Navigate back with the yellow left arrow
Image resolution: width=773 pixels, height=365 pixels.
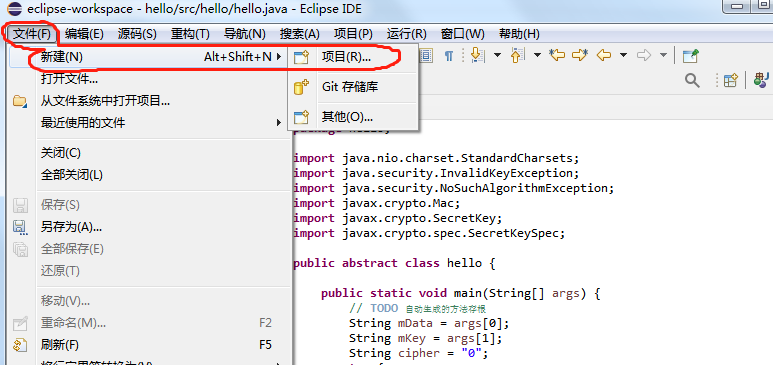tap(604, 55)
